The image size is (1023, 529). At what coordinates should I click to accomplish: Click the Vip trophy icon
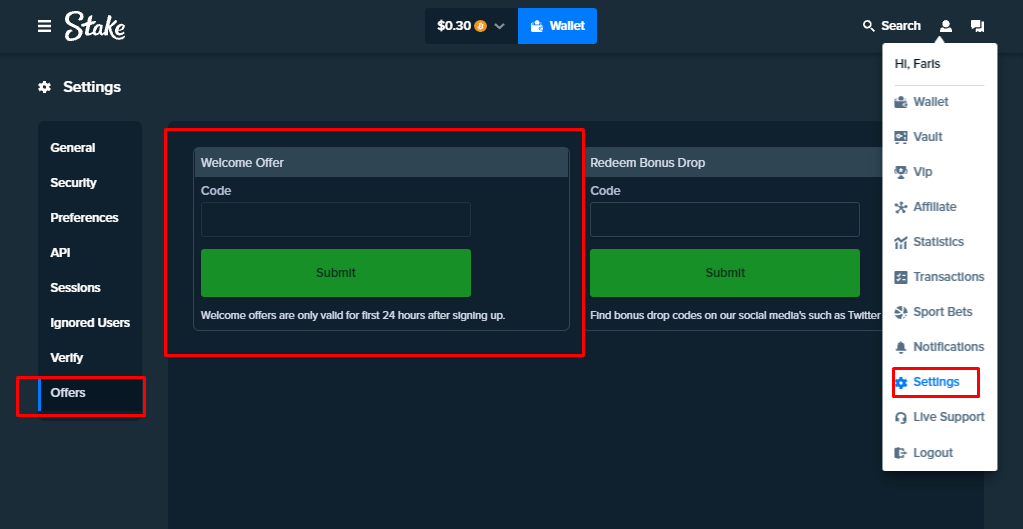click(901, 172)
